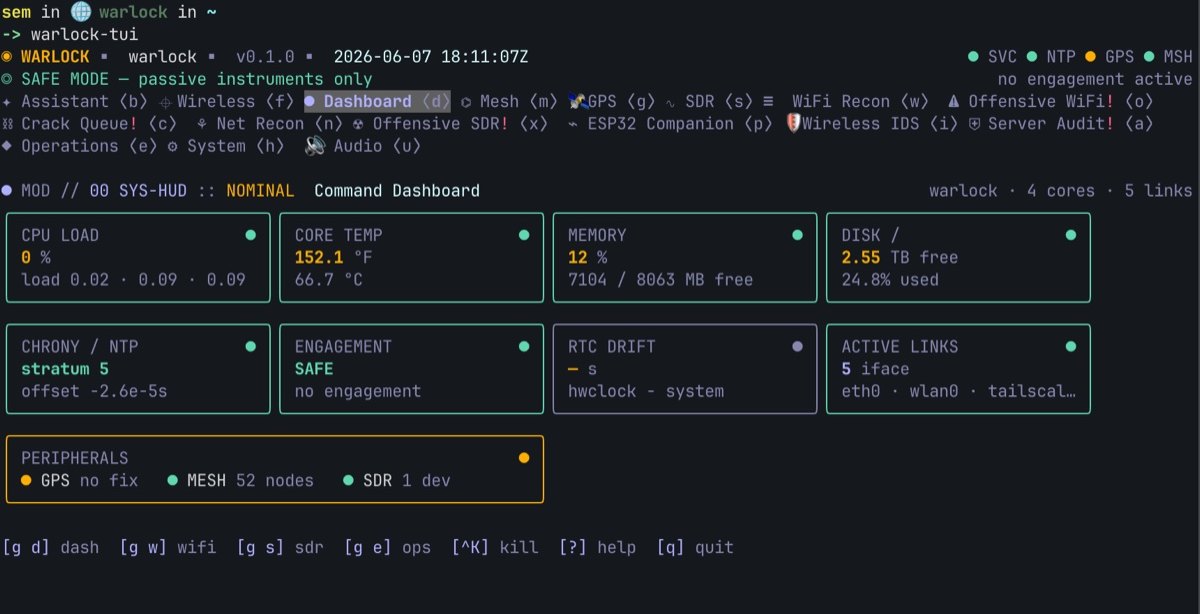Click the orange dot on PERIPHERALS card
Image resolution: width=1200 pixels, height=614 pixels.
524,457
